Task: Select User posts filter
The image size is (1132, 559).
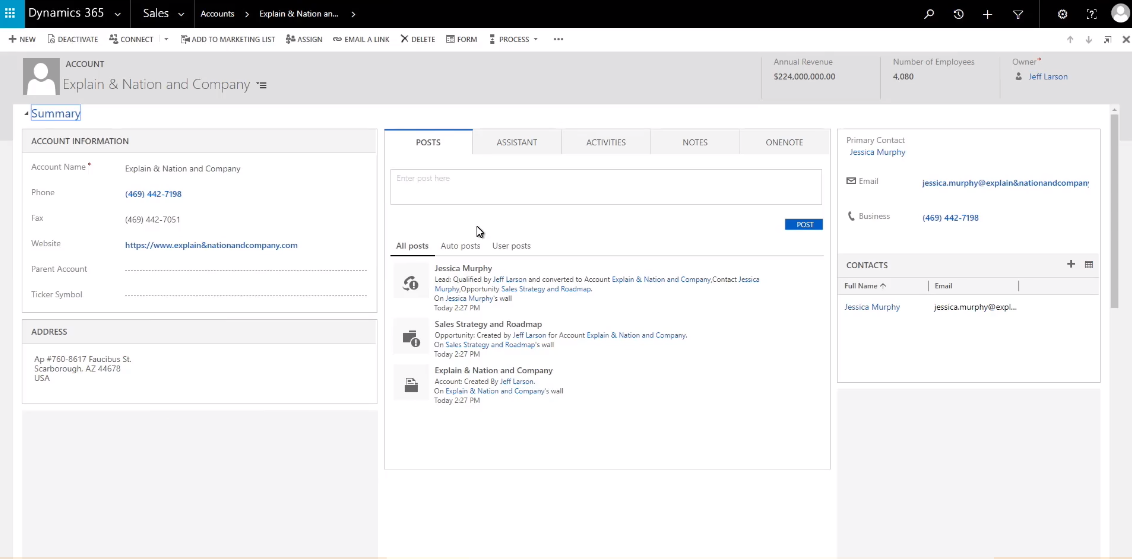Action: coord(511,246)
